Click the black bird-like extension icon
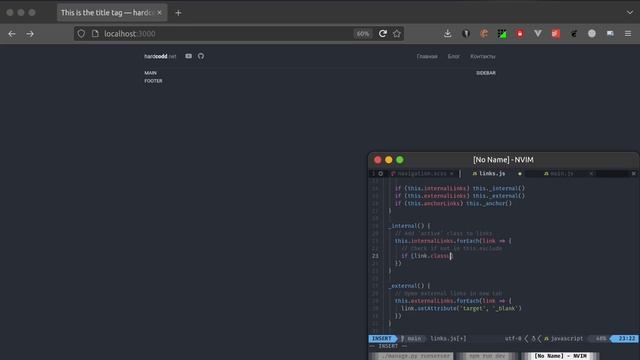The image size is (640, 360). 574,34
